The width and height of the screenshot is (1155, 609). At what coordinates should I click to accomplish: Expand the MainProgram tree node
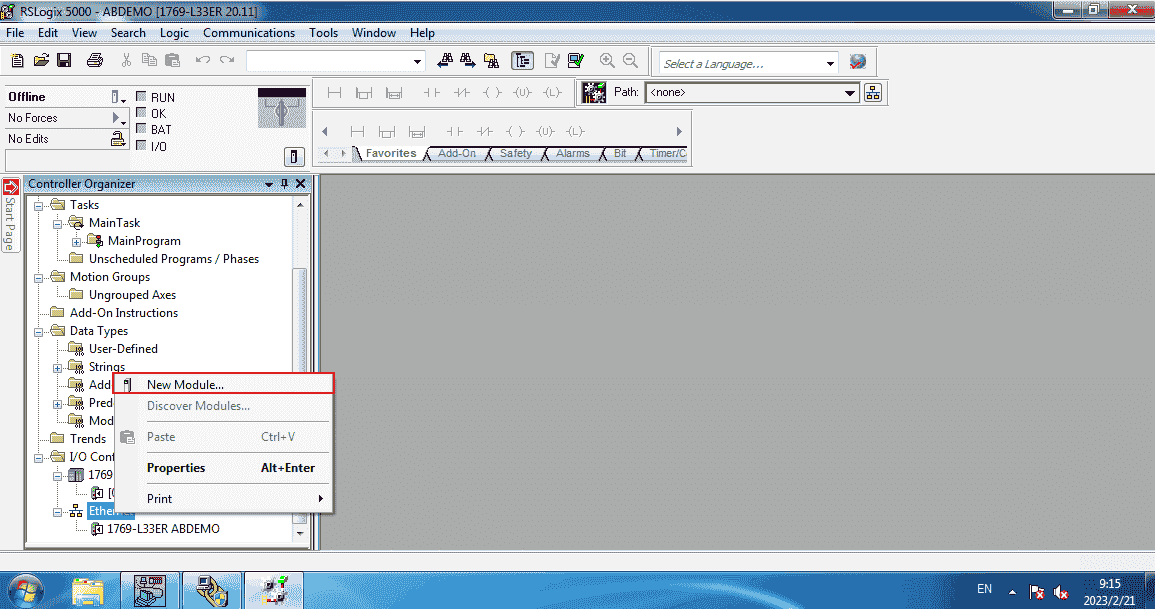coord(77,241)
